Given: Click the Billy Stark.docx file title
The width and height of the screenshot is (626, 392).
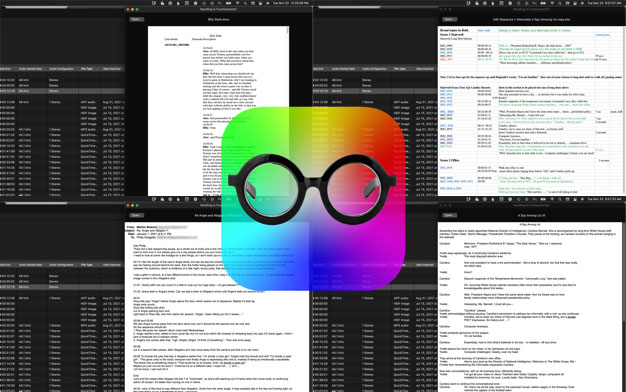Looking at the screenshot, I should coord(218,19).
